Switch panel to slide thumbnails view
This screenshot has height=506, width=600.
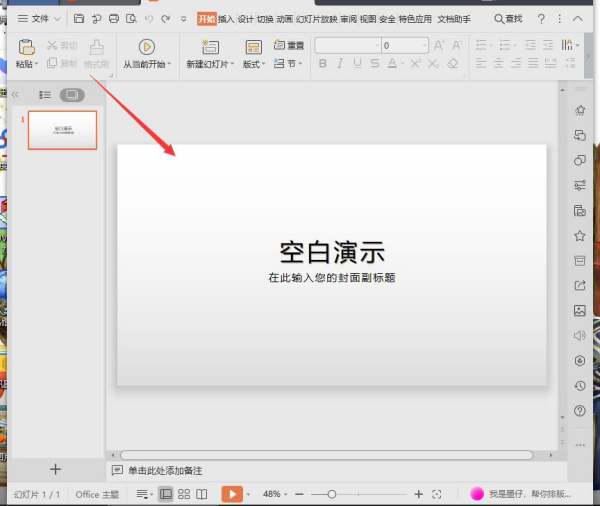coord(72,95)
